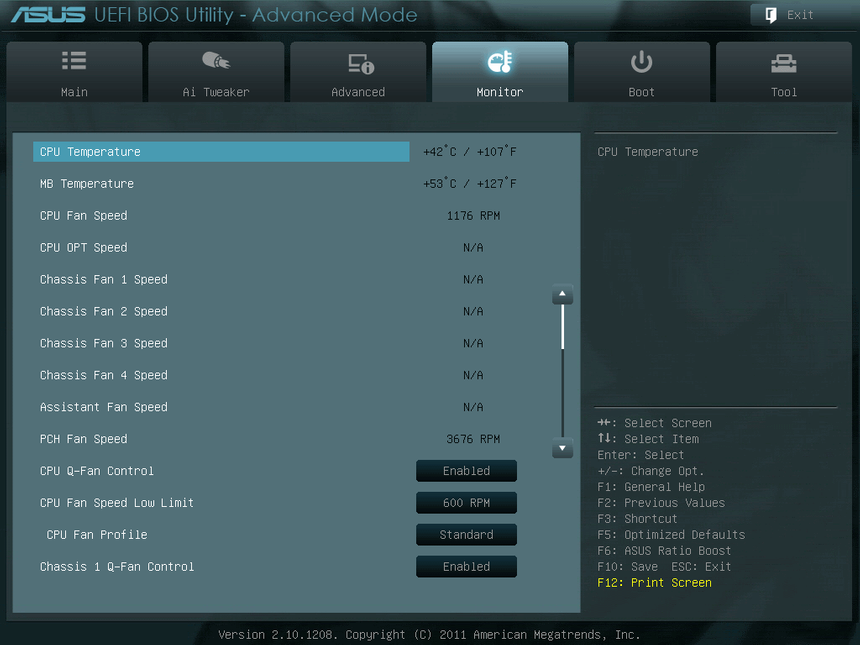The height and width of the screenshot is (645, 860).
Task: Open the CPU Fan Profile selector
Action: click(466, 534)
